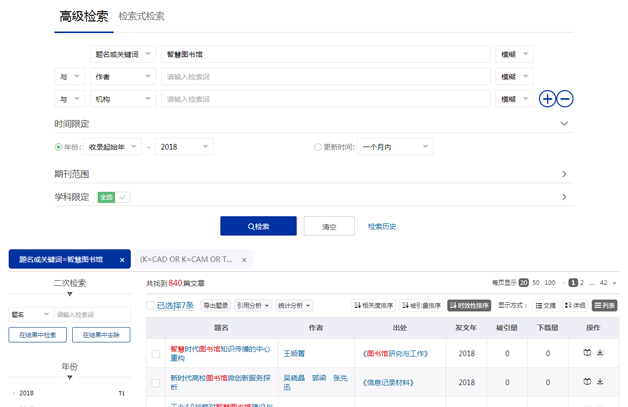Sort results by 被引量排序
The height and width of the screenshot is (407, 628).
[x=421, y=305]
